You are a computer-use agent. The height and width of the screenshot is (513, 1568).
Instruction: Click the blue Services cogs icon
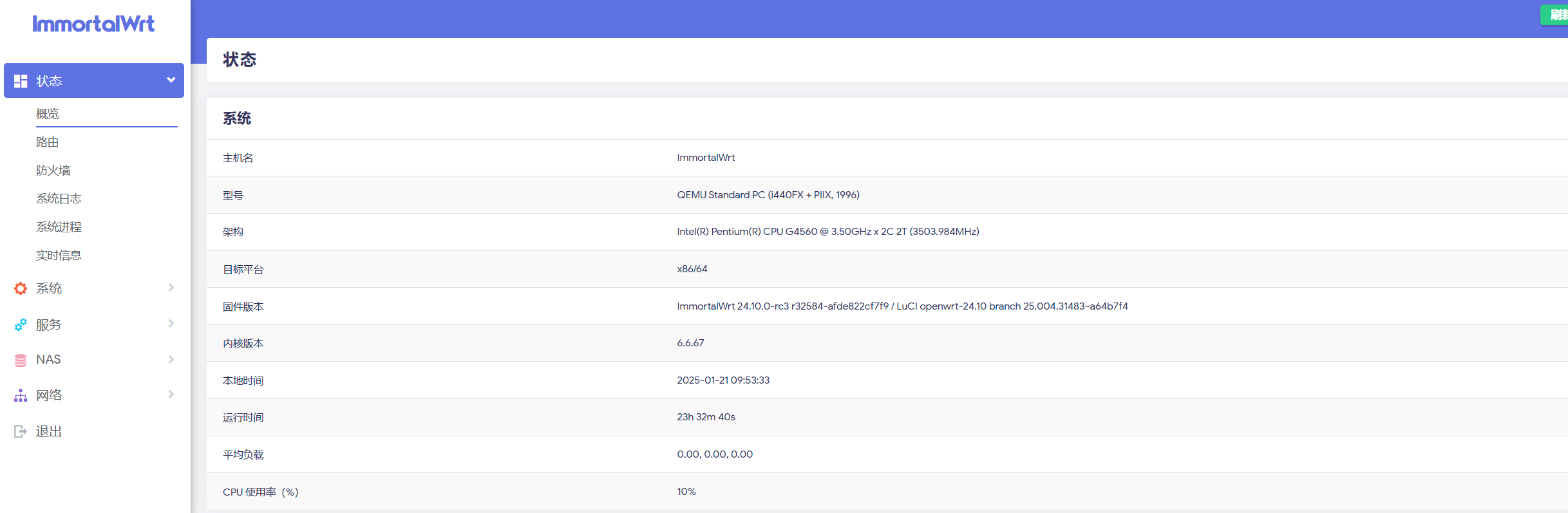[x=21, y=324]
